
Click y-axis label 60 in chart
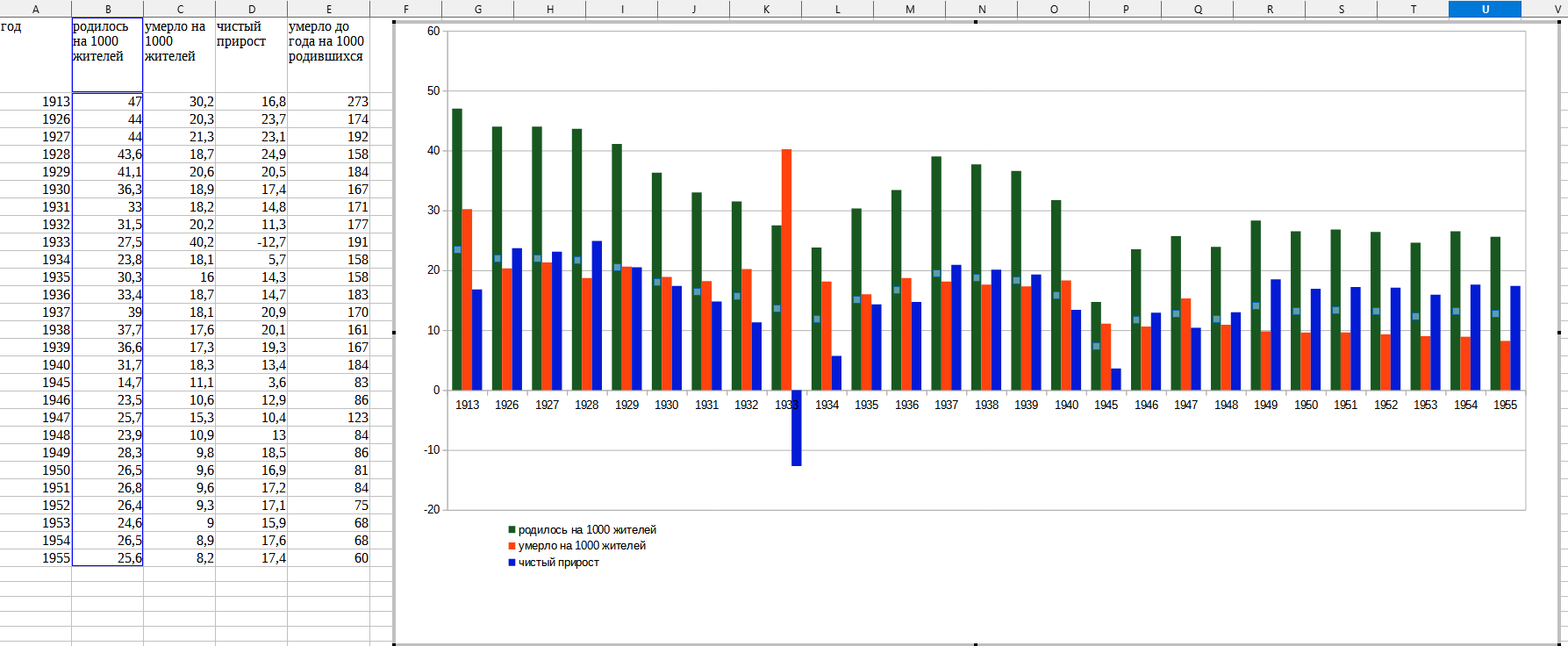coord(433,31)
